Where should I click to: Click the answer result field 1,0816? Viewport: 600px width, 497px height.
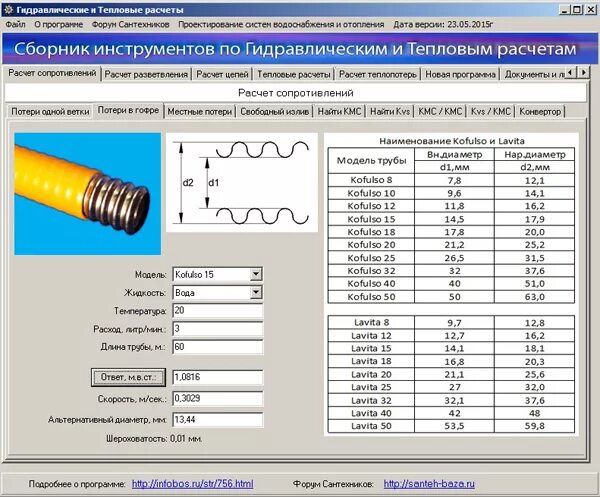pyautogui.click(x=217, y=377)
